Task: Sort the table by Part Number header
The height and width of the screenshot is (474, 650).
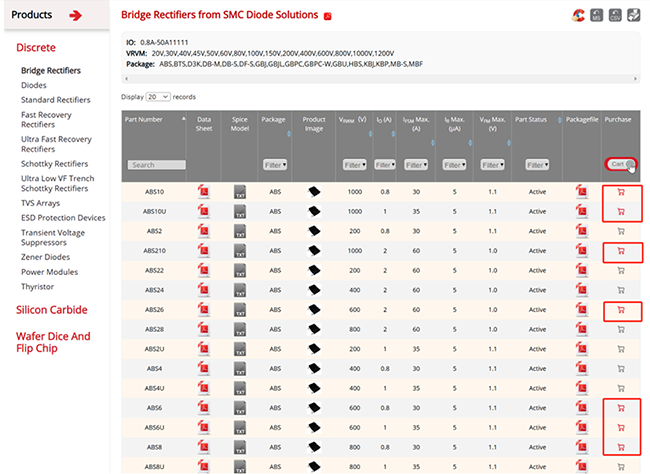Action: [145, 119]
